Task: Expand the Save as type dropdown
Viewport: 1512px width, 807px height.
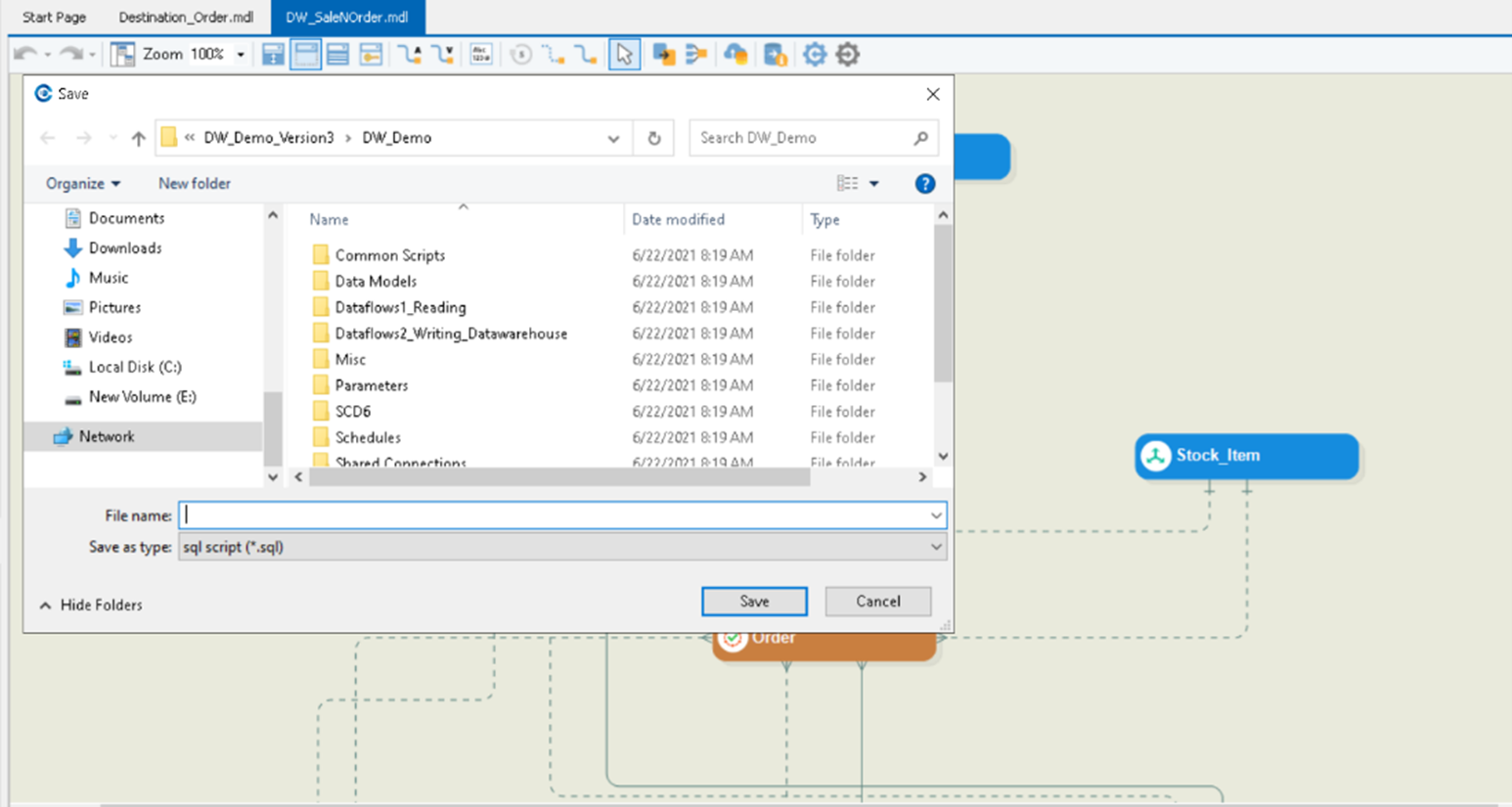Action: pyautogui.click(x=935, y=547)
